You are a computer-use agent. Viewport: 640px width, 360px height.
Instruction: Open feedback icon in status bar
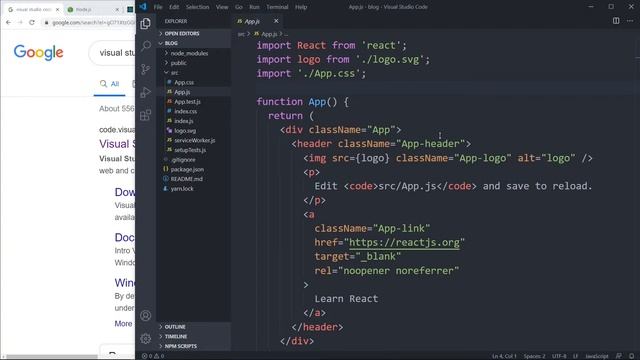[x=619, y=356]
